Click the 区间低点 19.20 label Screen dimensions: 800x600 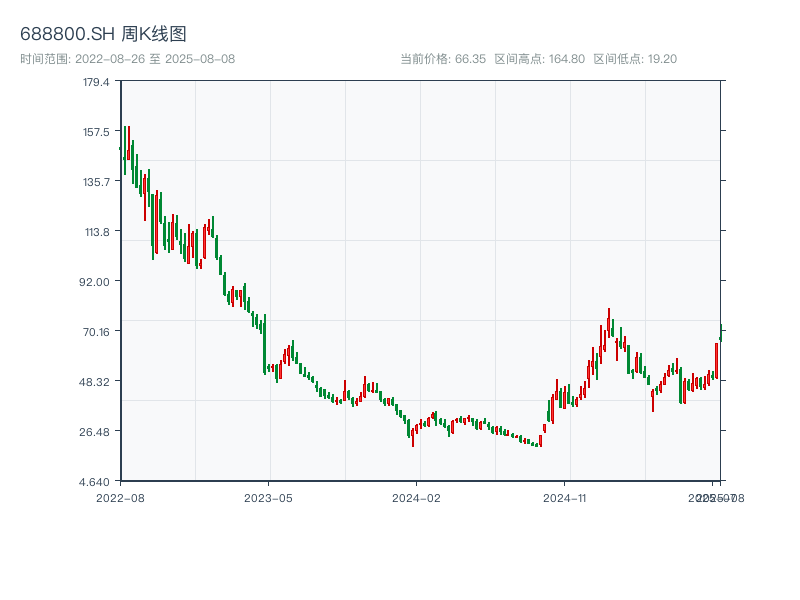coord(635,59)
